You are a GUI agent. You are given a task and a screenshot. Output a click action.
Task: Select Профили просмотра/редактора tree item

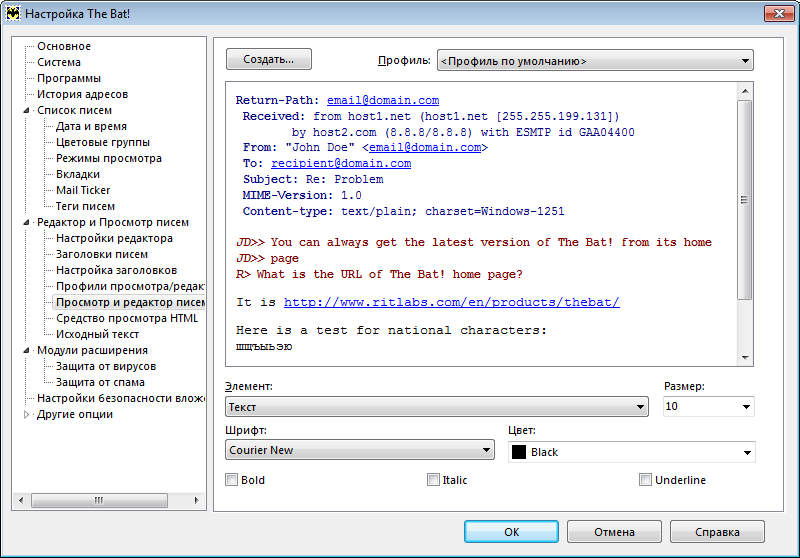coord(130,286)
